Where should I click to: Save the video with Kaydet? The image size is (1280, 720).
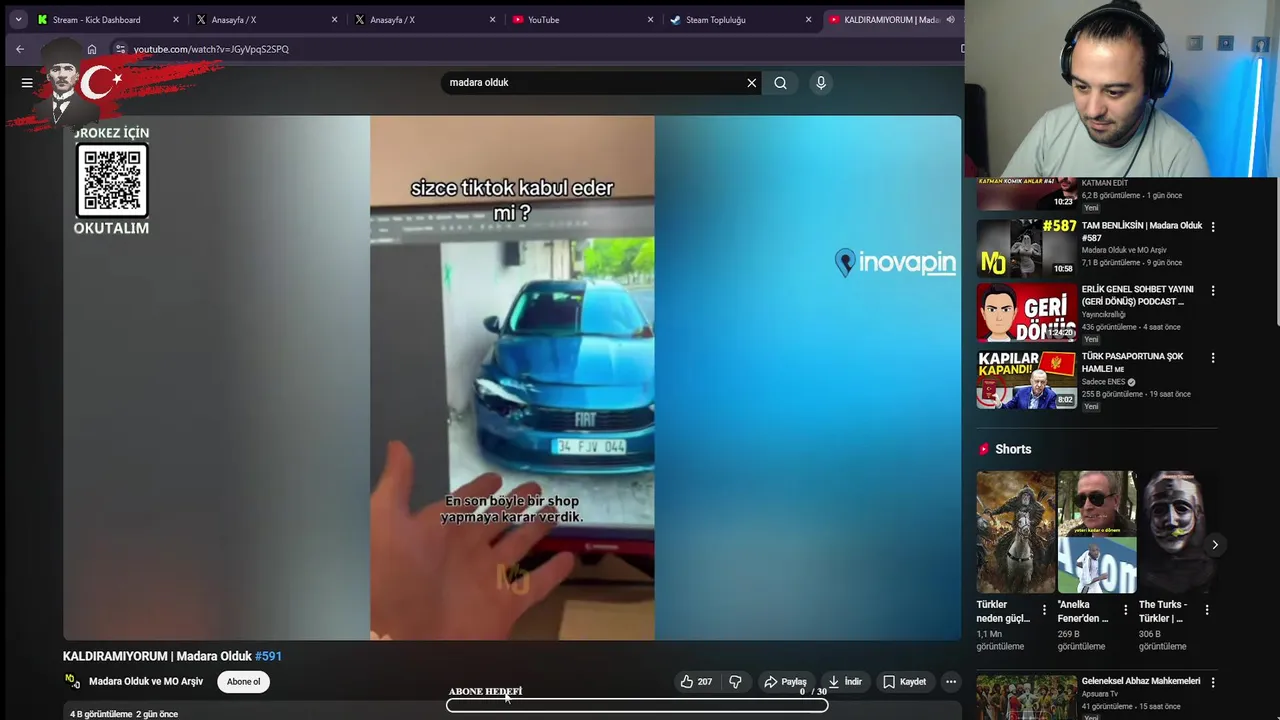(x=904, y=682)
